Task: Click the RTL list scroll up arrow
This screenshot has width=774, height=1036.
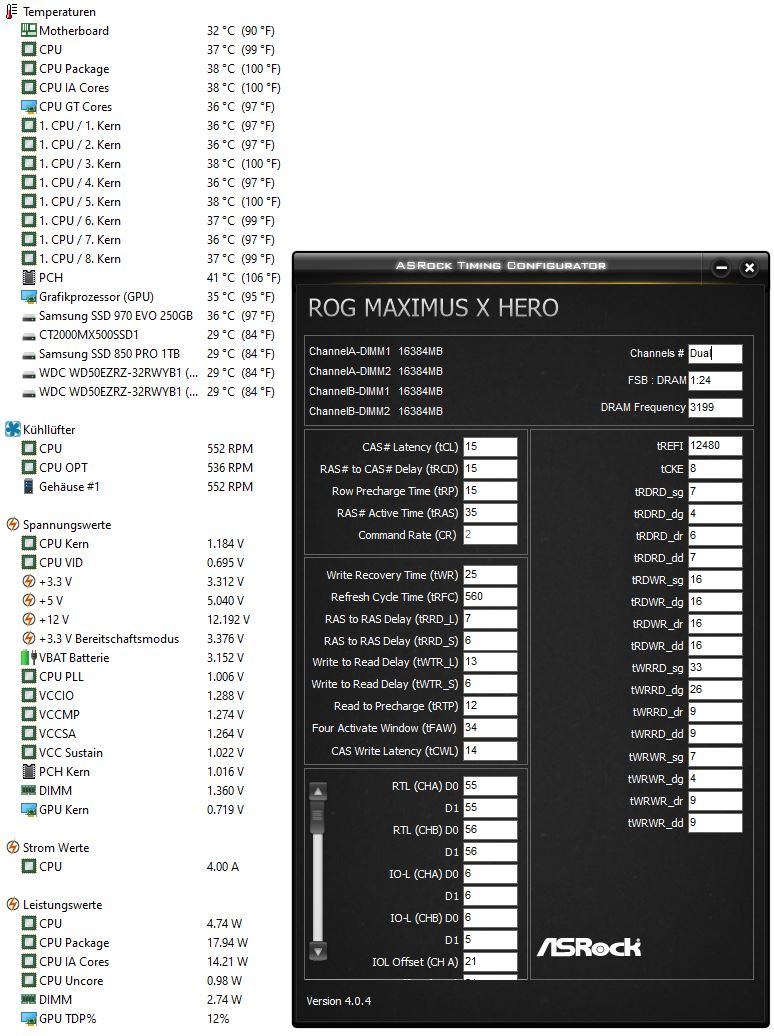Action: pos(318,792)
